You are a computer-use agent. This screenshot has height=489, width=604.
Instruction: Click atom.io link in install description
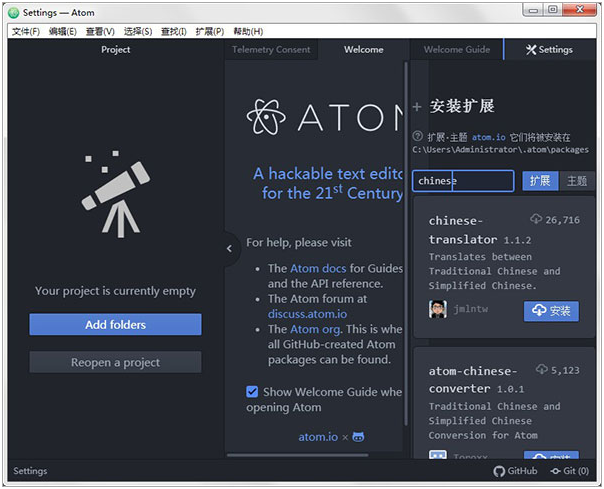488,137
